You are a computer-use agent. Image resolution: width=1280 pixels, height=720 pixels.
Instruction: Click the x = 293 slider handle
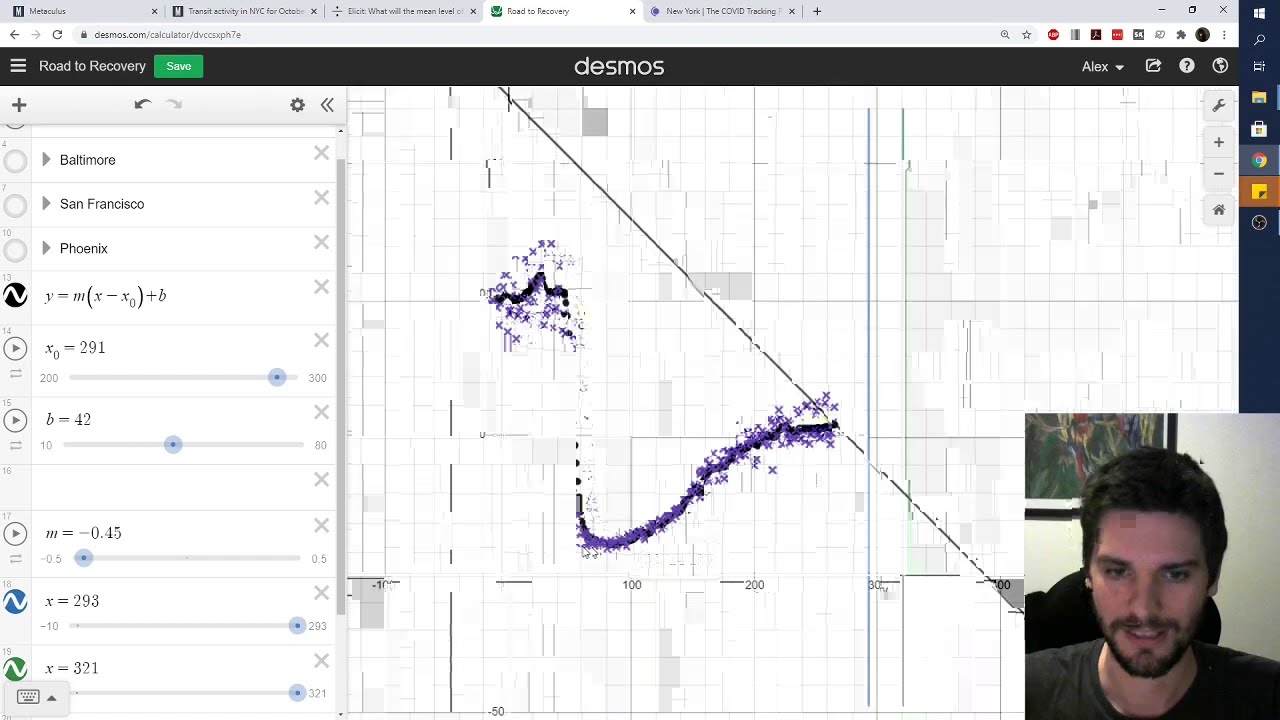click(296, 625)
